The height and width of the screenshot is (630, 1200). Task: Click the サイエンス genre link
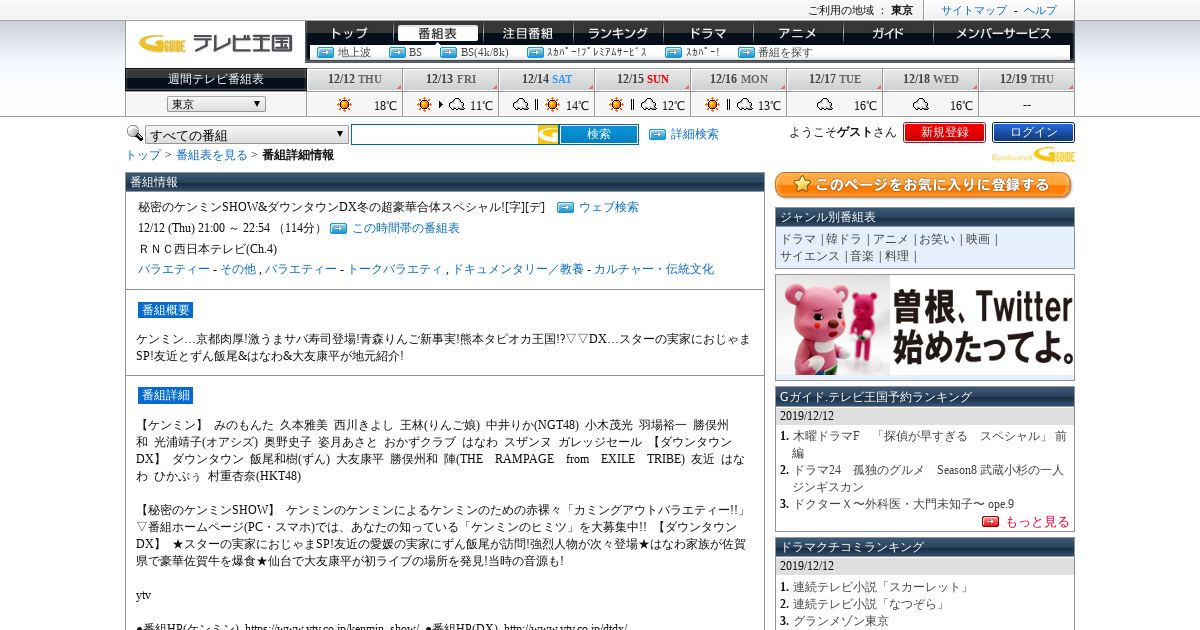[x=809, y=256]
